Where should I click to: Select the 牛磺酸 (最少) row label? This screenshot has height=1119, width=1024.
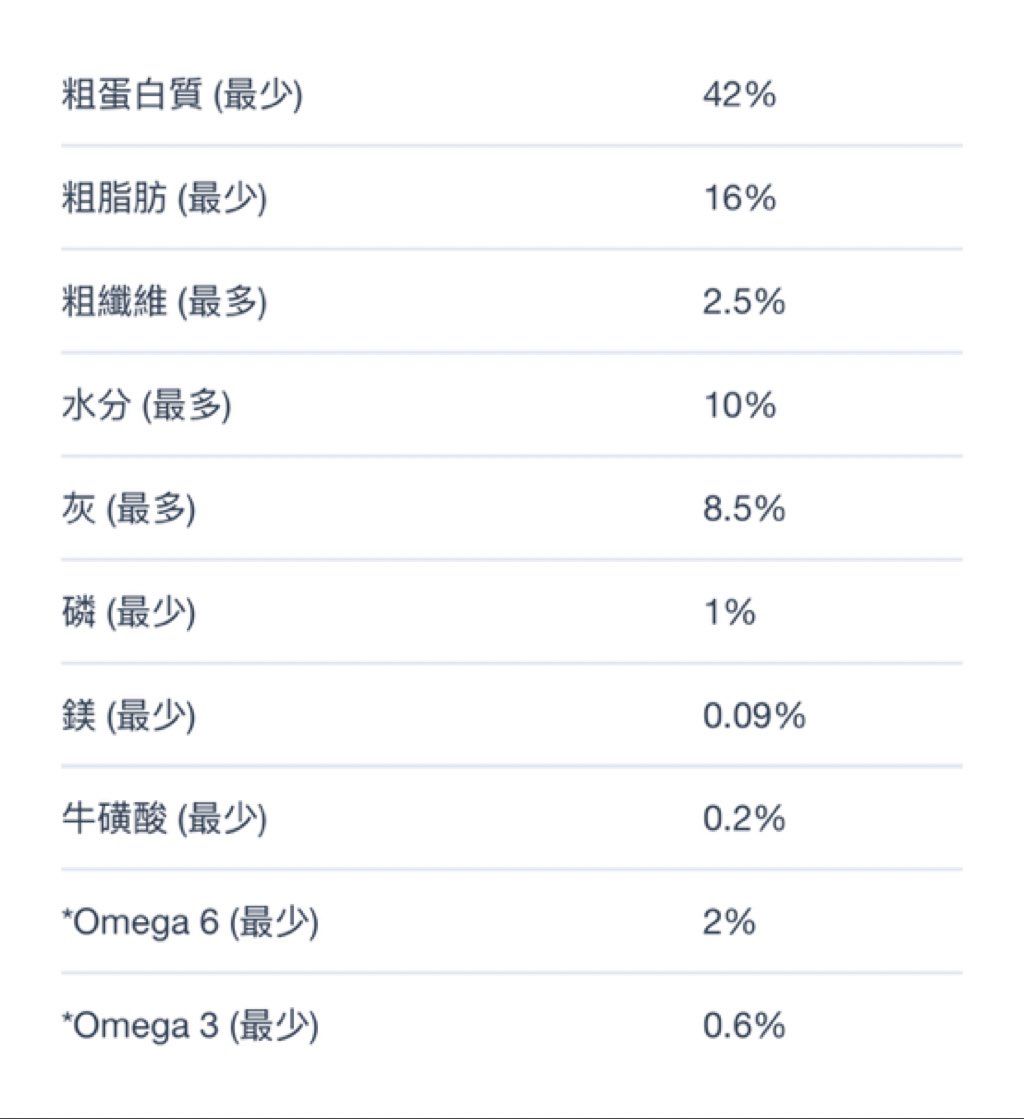[x=164, y=819]
